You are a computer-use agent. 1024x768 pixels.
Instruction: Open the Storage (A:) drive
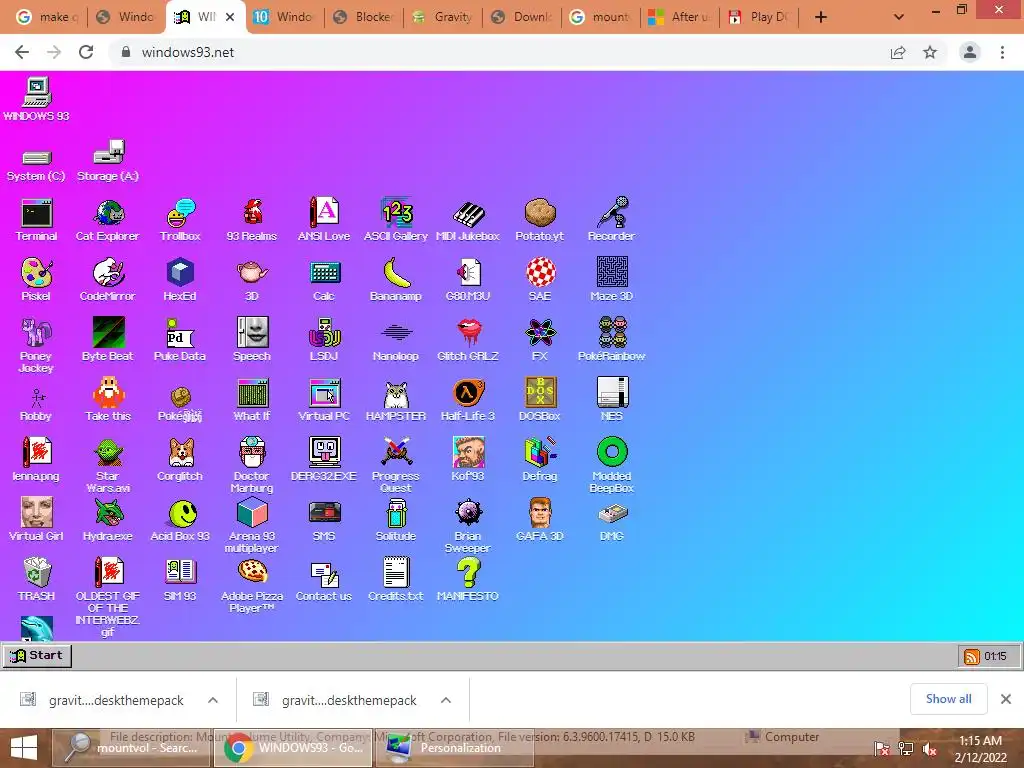[x=108, y=161]
